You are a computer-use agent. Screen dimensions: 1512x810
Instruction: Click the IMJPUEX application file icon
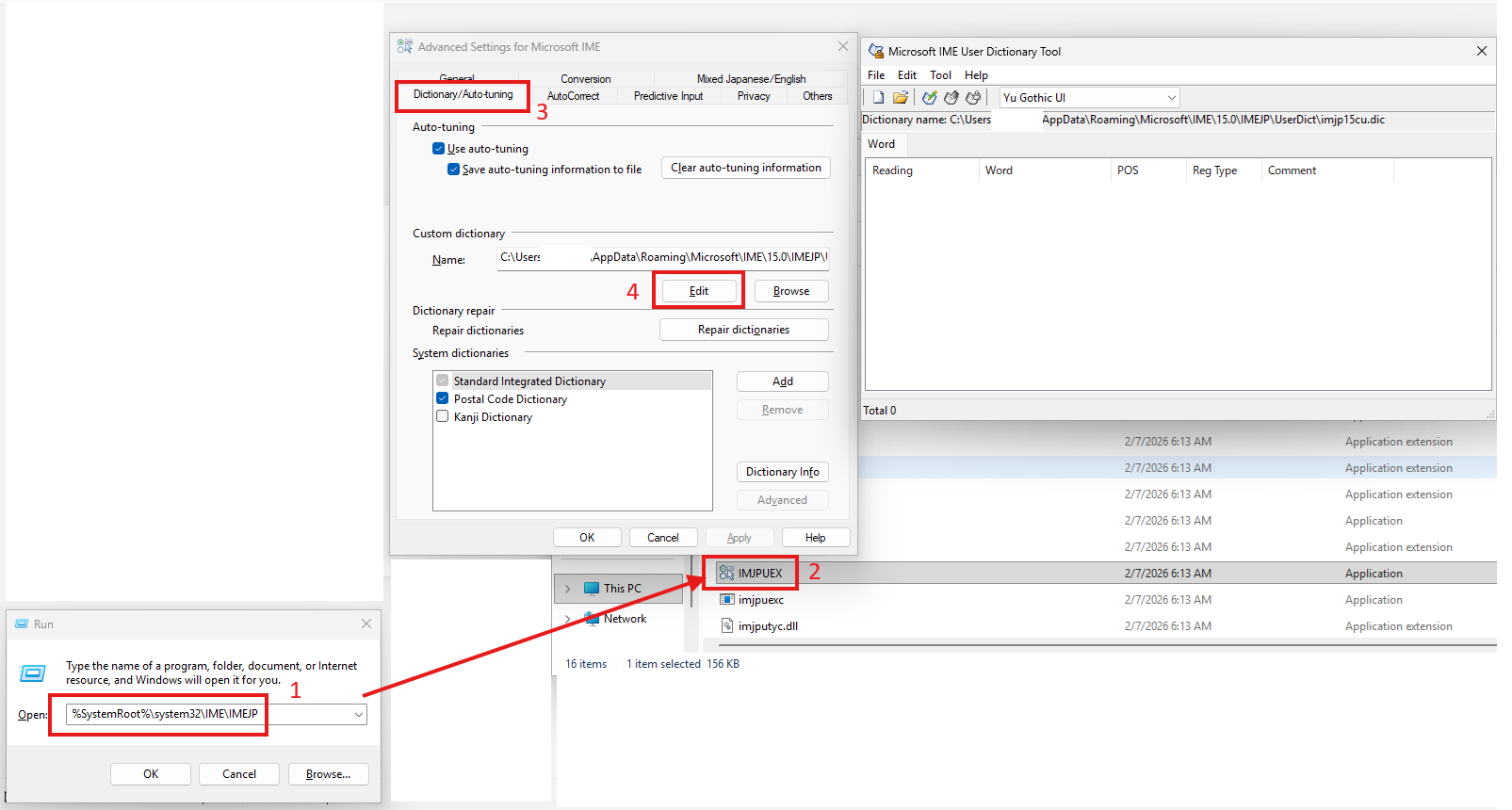click(x=726, y=573)
